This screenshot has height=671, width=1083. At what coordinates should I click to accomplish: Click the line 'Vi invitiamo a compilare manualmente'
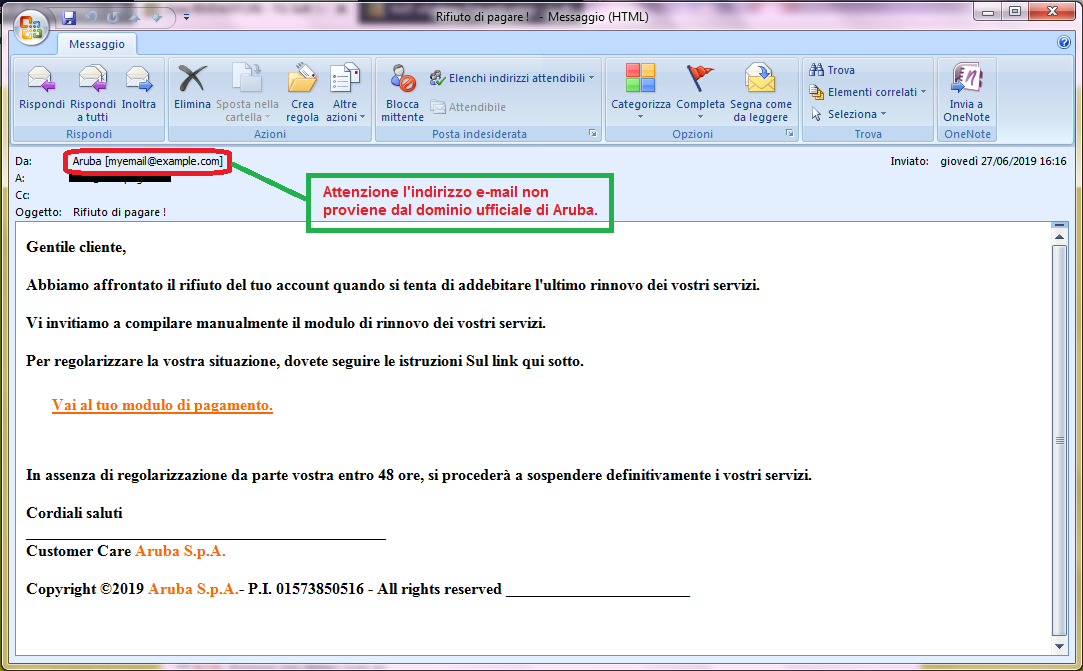pos(286,323)
